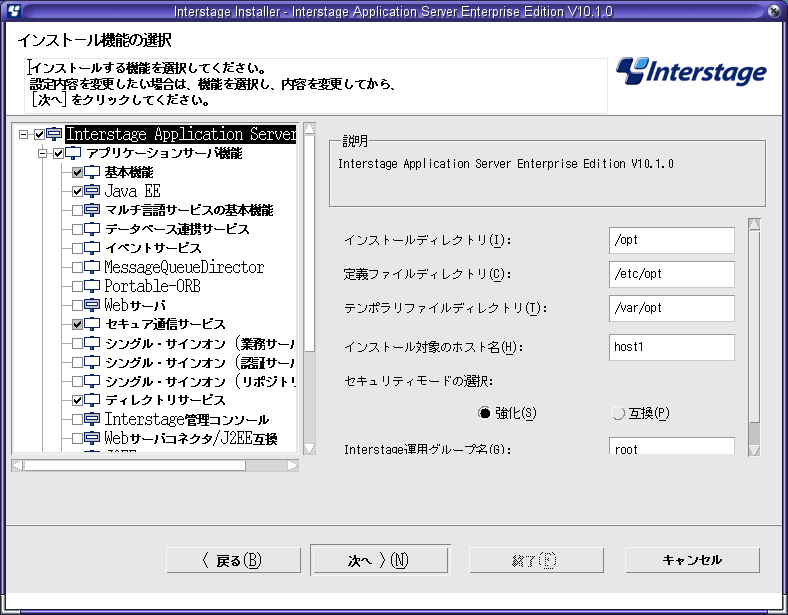The height and width of the screenshot is (615, 788).
Task: Click the tree vertical scrollbar down arrow
Action: (x=310, y=449)
